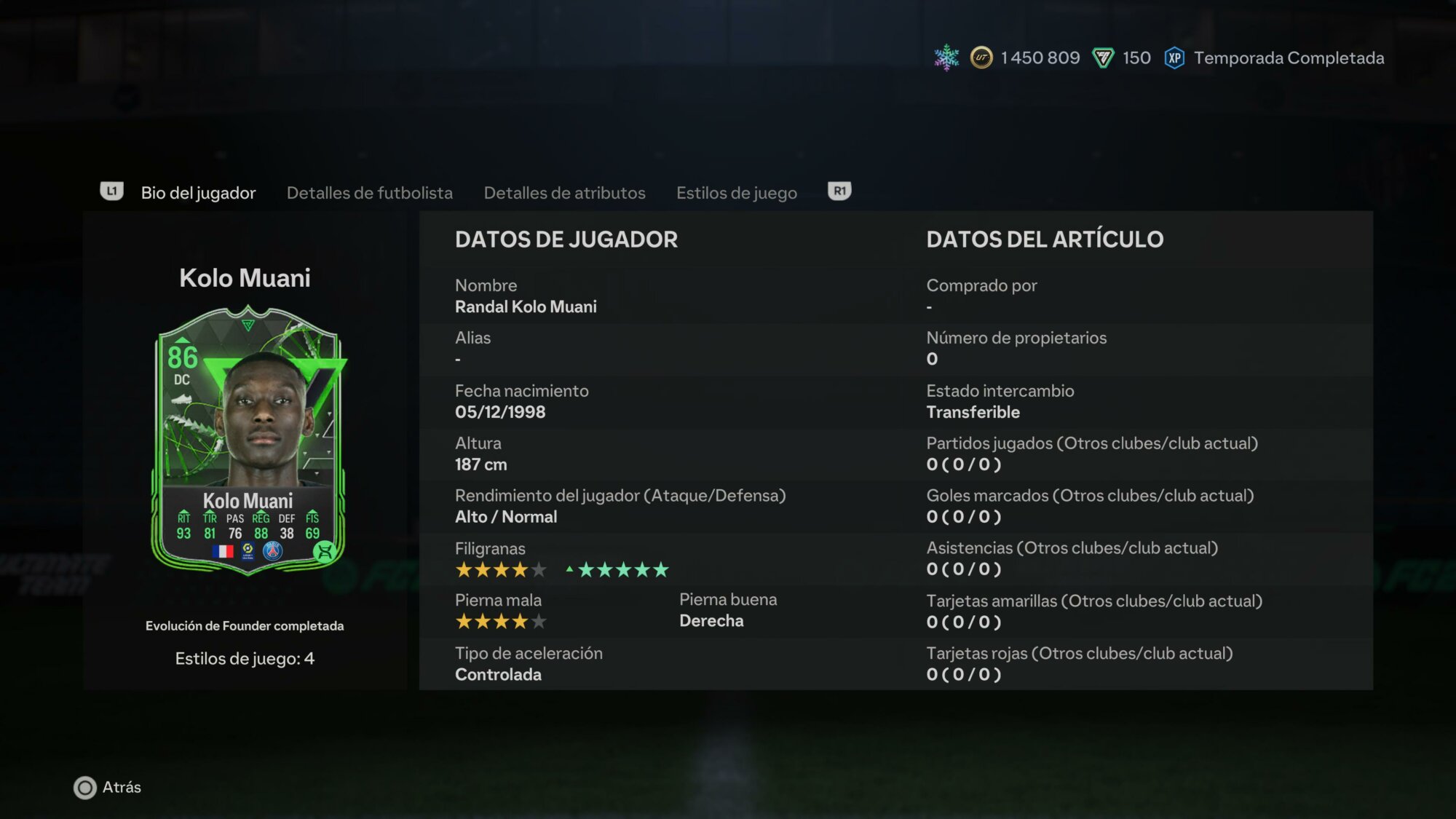Click the green FC points shield icon
Image resolution: width=1456 pixels, height=819 pixels.
(x=1103, y=58)
